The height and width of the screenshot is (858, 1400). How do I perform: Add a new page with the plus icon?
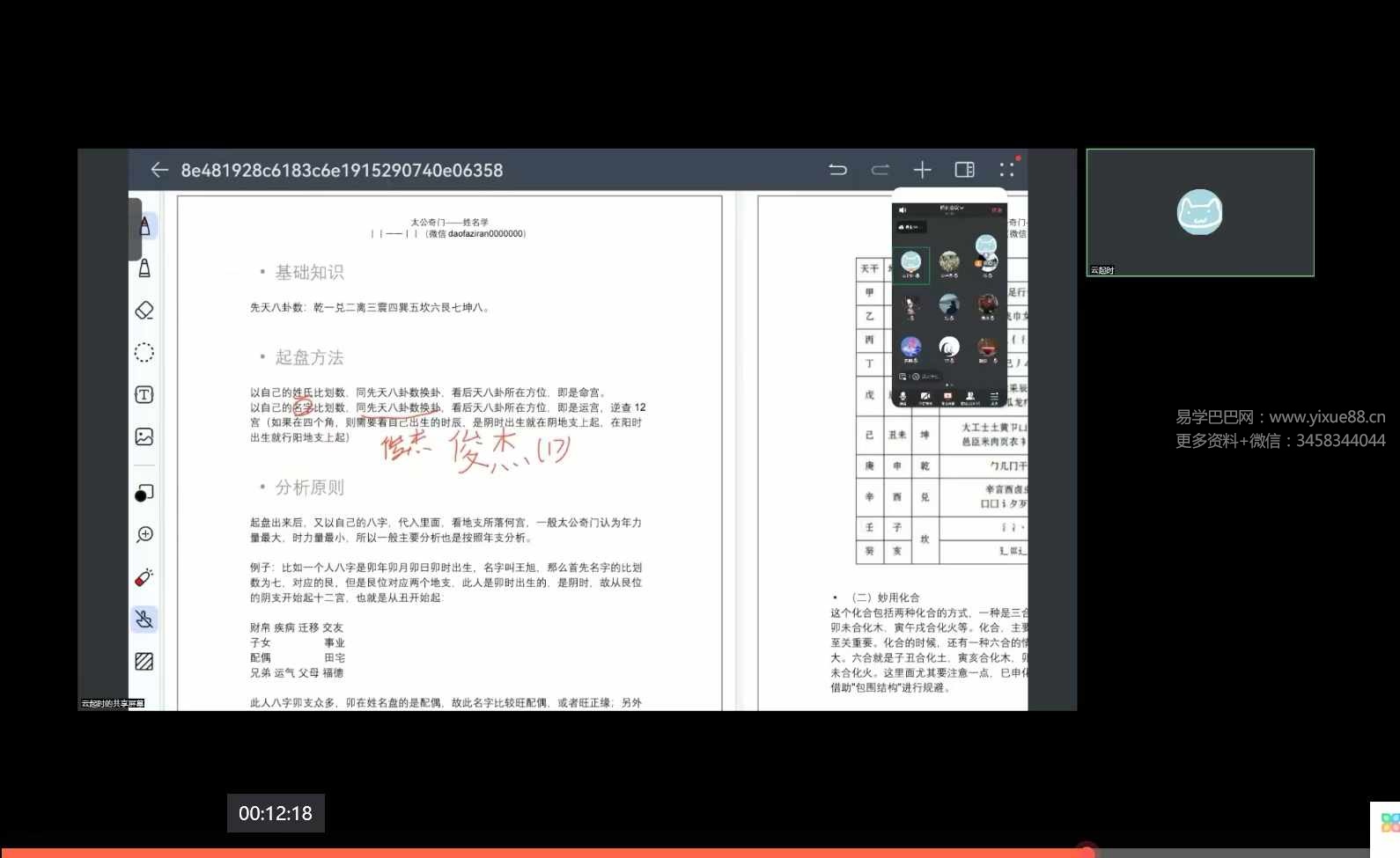pyautogui.click(x=922, y=170)
